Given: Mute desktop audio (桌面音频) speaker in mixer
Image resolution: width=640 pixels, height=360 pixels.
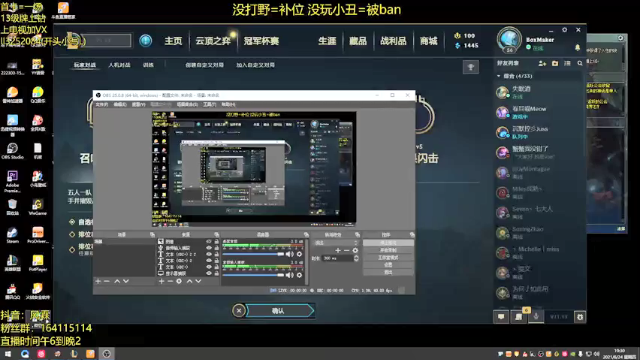Looking at the screenshot, I should point(290,254).
